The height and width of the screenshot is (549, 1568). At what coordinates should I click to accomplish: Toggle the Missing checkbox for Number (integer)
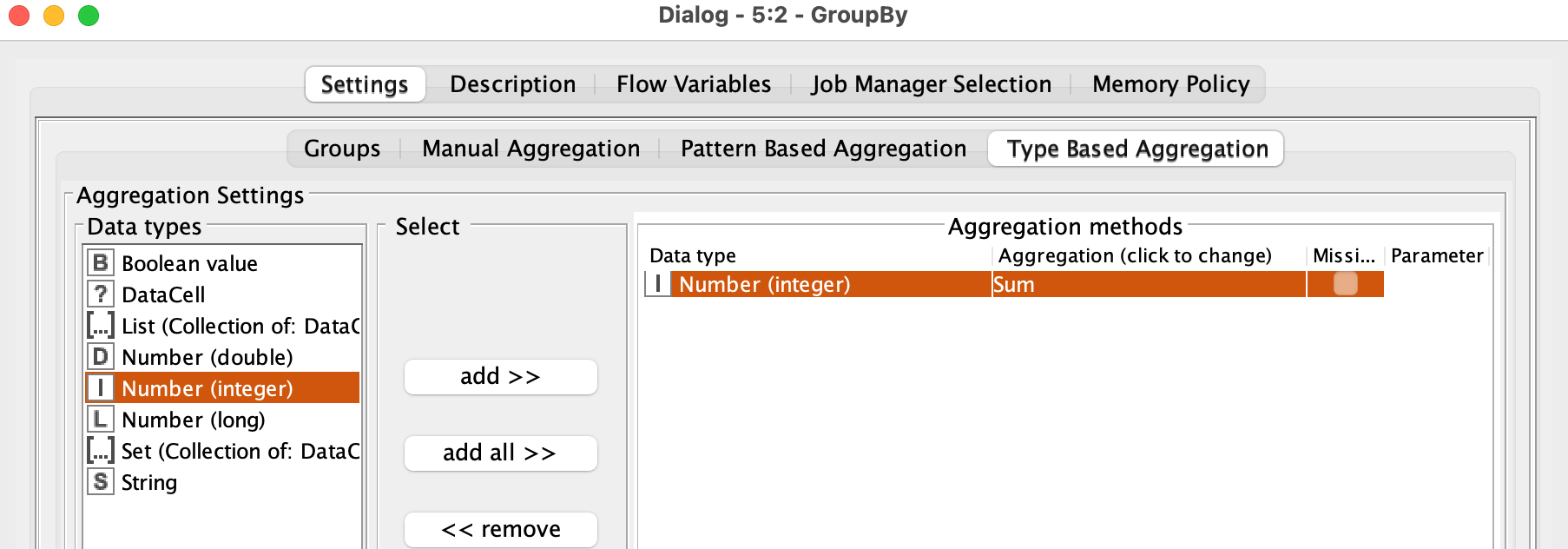pyautogui.click(x=1345, y=284)
